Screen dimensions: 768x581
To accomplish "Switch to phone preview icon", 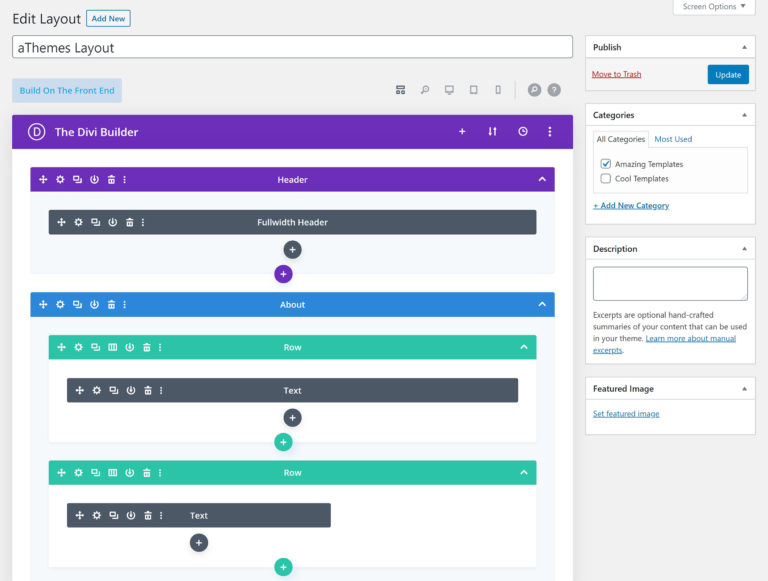I will 498,90.
